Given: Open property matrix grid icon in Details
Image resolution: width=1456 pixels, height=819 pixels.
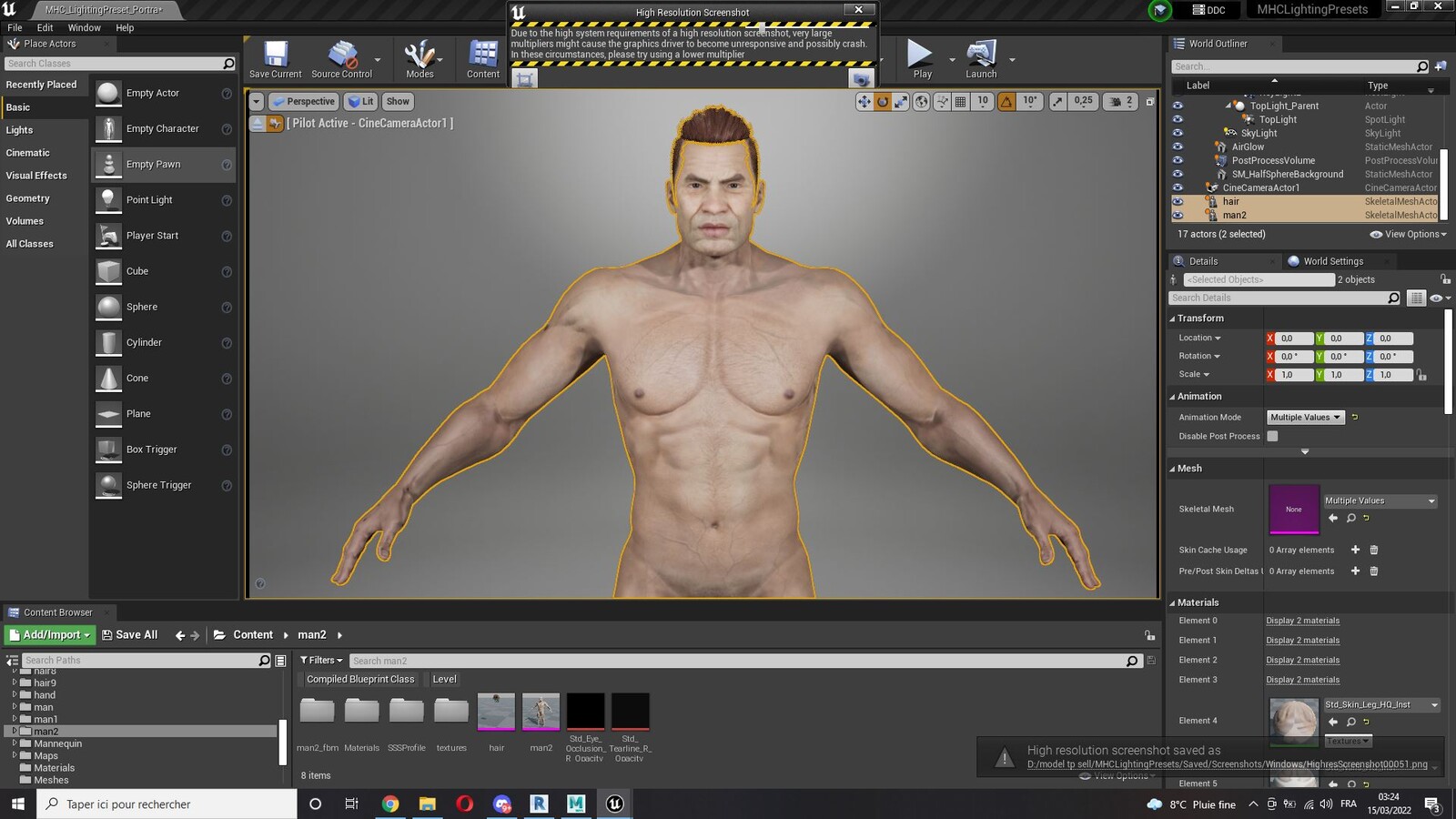Looking at the screenshot, I should (x=1416, y=298).
